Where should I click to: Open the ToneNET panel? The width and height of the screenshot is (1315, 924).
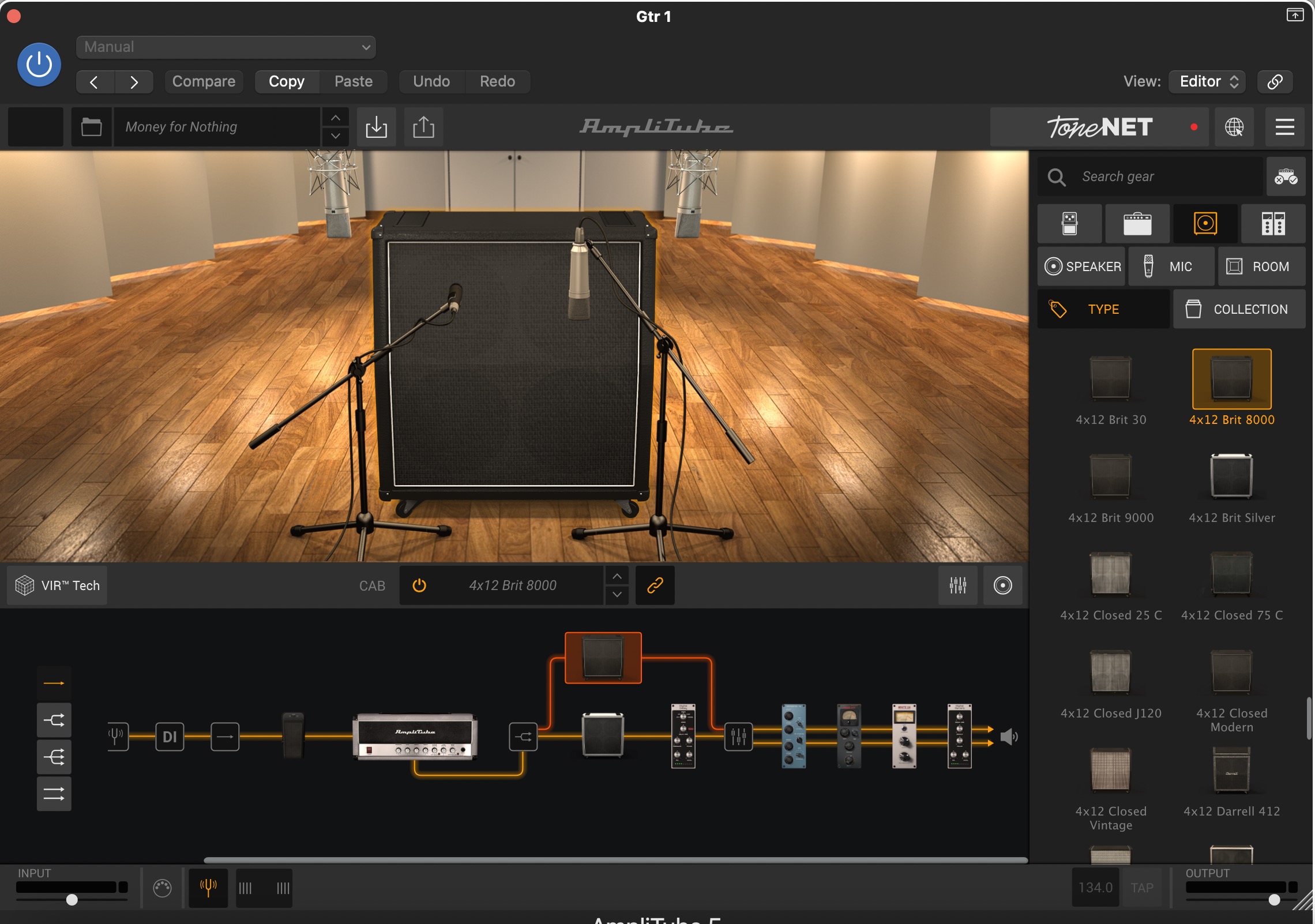point(1099,126)
